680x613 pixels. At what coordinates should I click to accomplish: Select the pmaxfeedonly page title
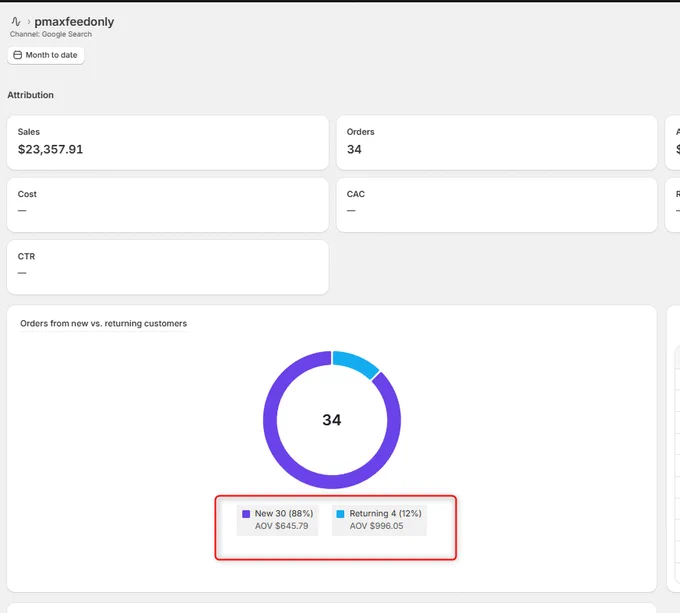[74, 21]
